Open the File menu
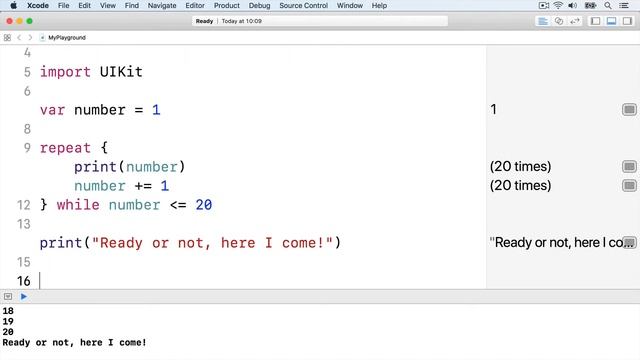Viewport: 640px width, 360px height. point(64,6)
